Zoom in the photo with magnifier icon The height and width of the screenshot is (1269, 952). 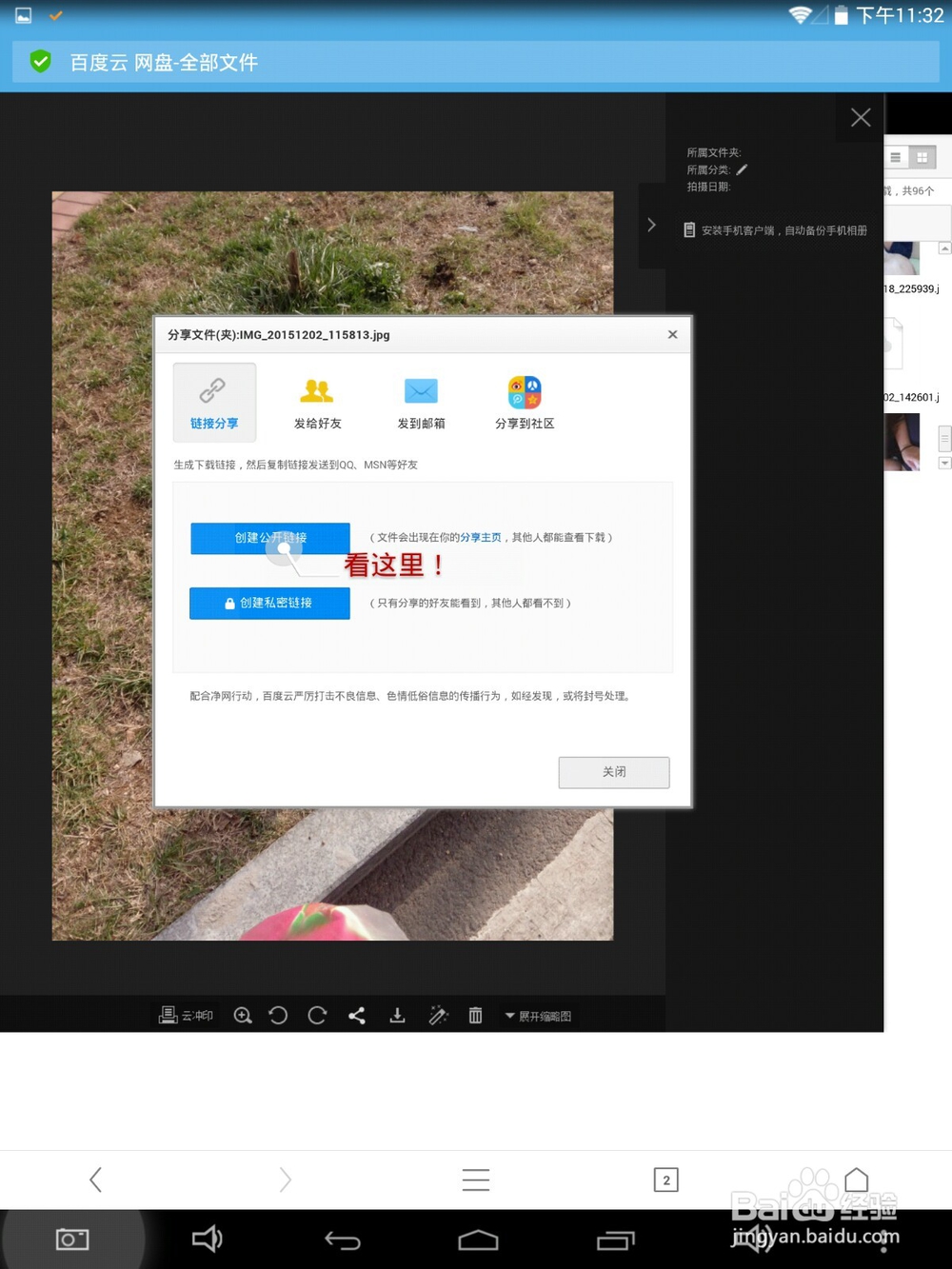point(243,1016)
